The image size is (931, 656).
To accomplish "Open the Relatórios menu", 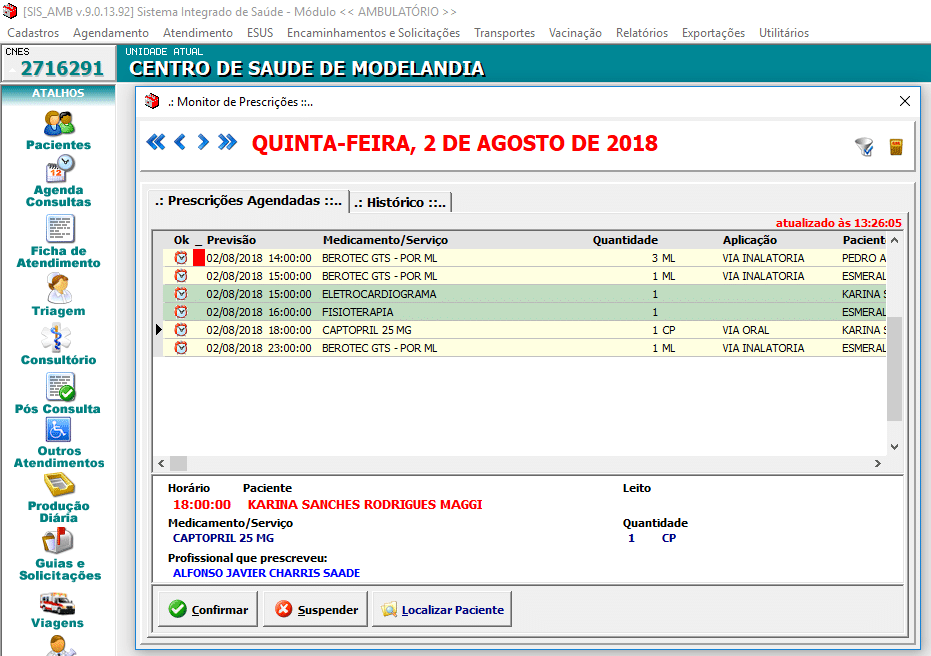I will 641,33.
